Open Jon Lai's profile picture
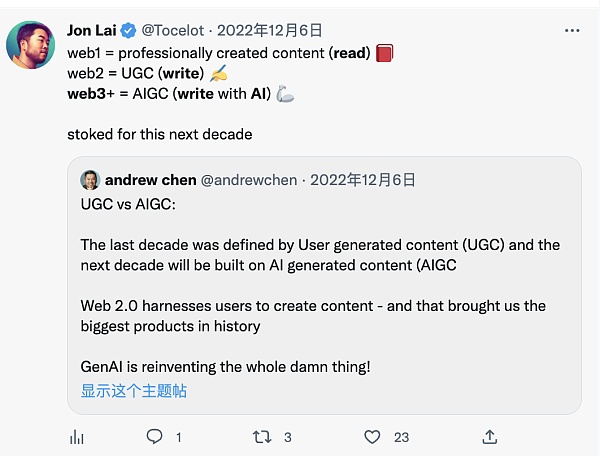This screenshot has height=456, width=600. point(30,45)
